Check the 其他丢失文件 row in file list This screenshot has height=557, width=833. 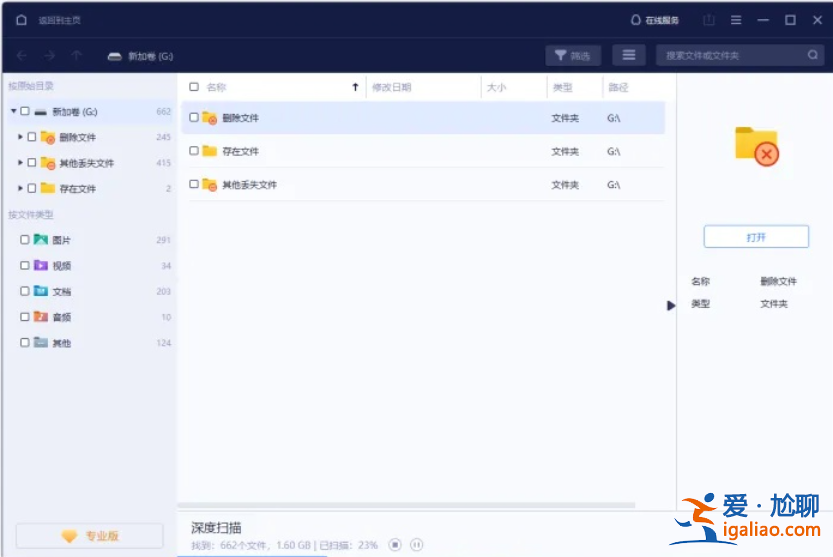(x=194, y=184)
